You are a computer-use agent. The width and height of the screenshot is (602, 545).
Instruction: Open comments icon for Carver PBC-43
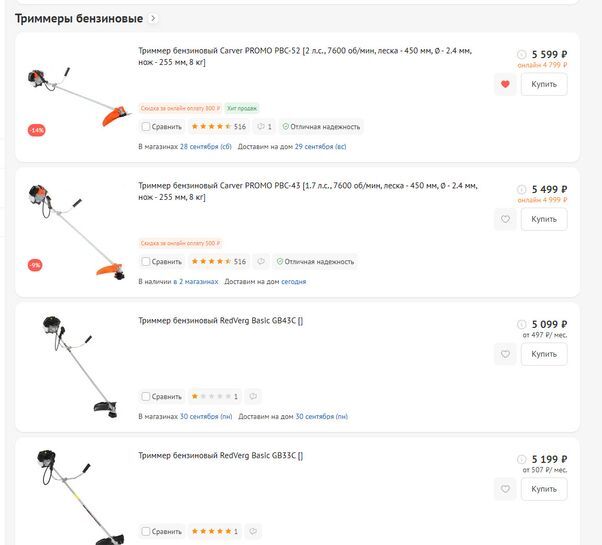(x=261, y=261)
